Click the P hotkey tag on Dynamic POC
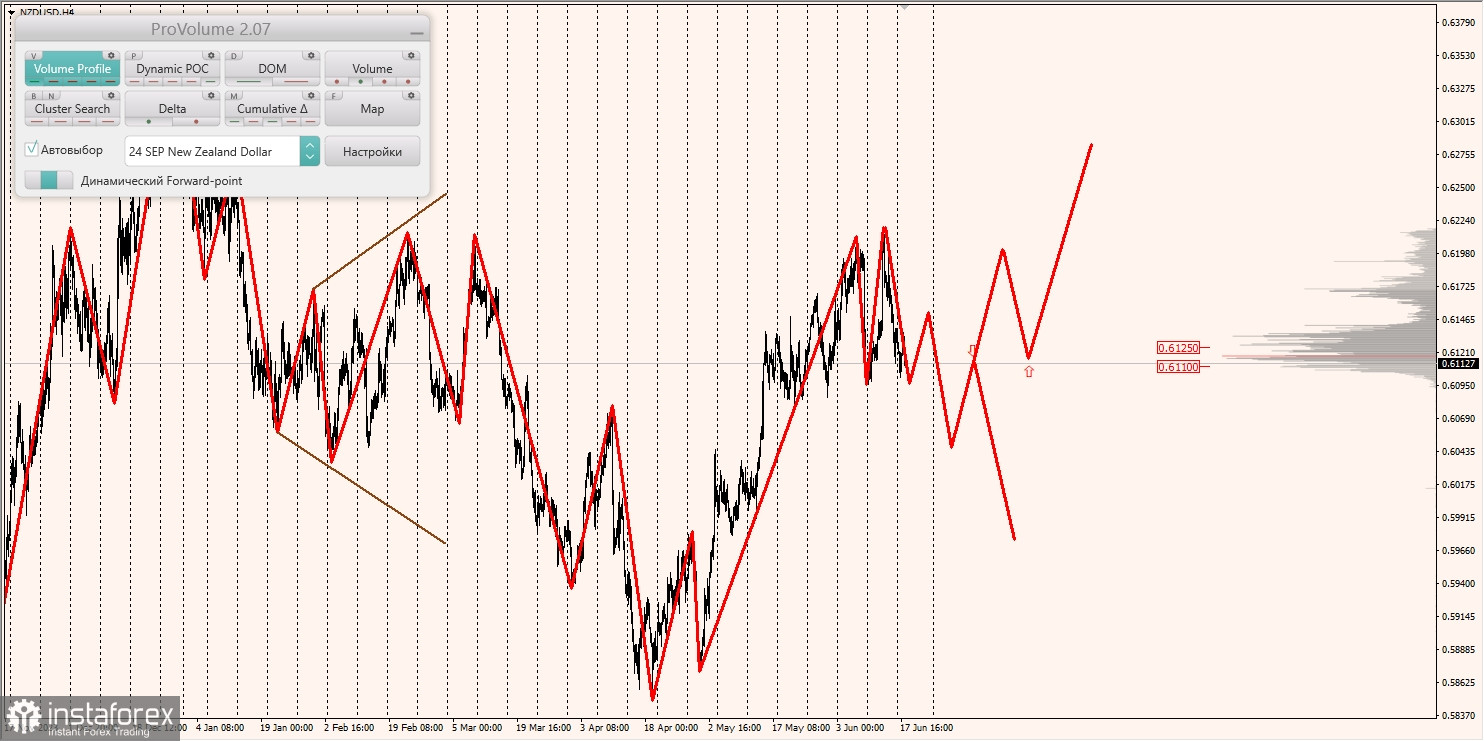The width and height of the screenshot is (1484, 741). coord(134,56)
